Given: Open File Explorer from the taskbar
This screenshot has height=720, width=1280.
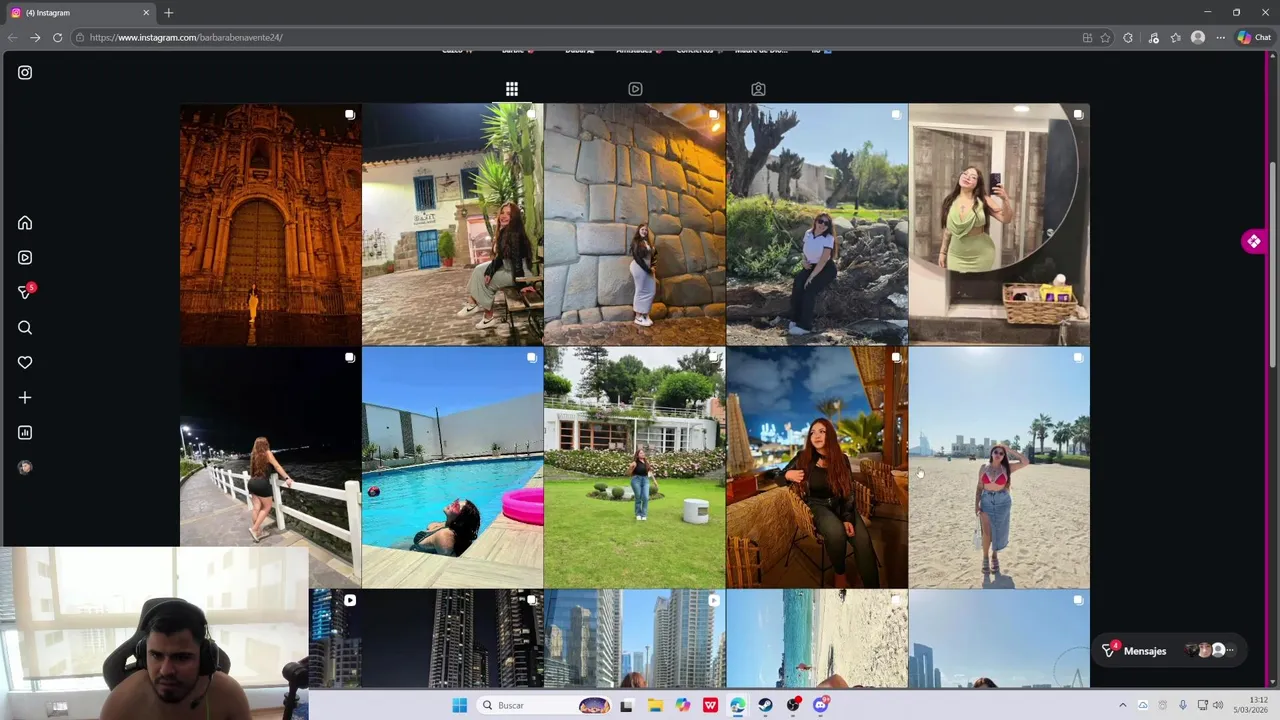Looking at the screenshot, I should pyautogui.click(x=655, y=705).
